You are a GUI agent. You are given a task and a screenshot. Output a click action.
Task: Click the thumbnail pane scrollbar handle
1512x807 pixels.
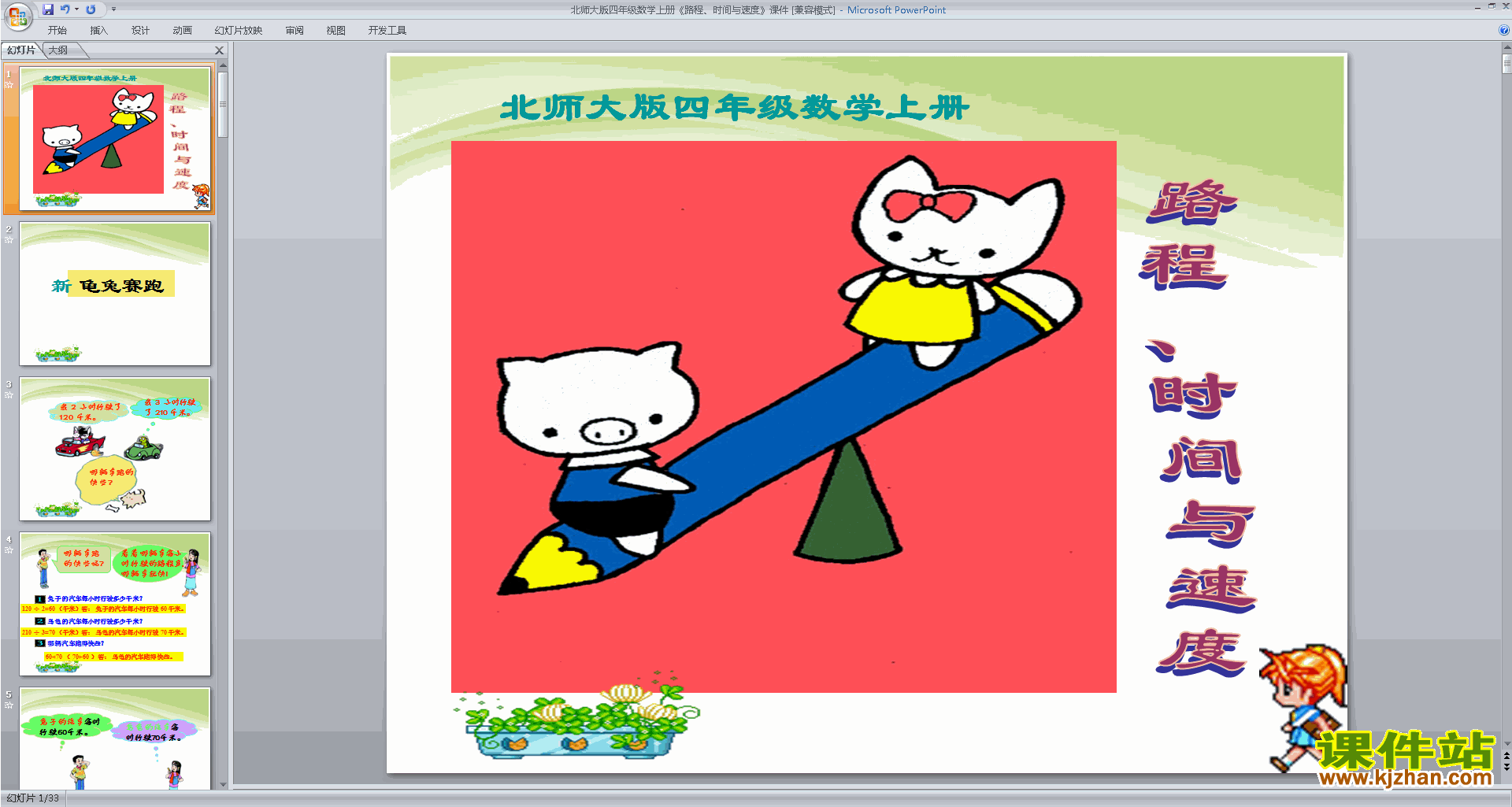pyautogui.click(x=223, y=104)
